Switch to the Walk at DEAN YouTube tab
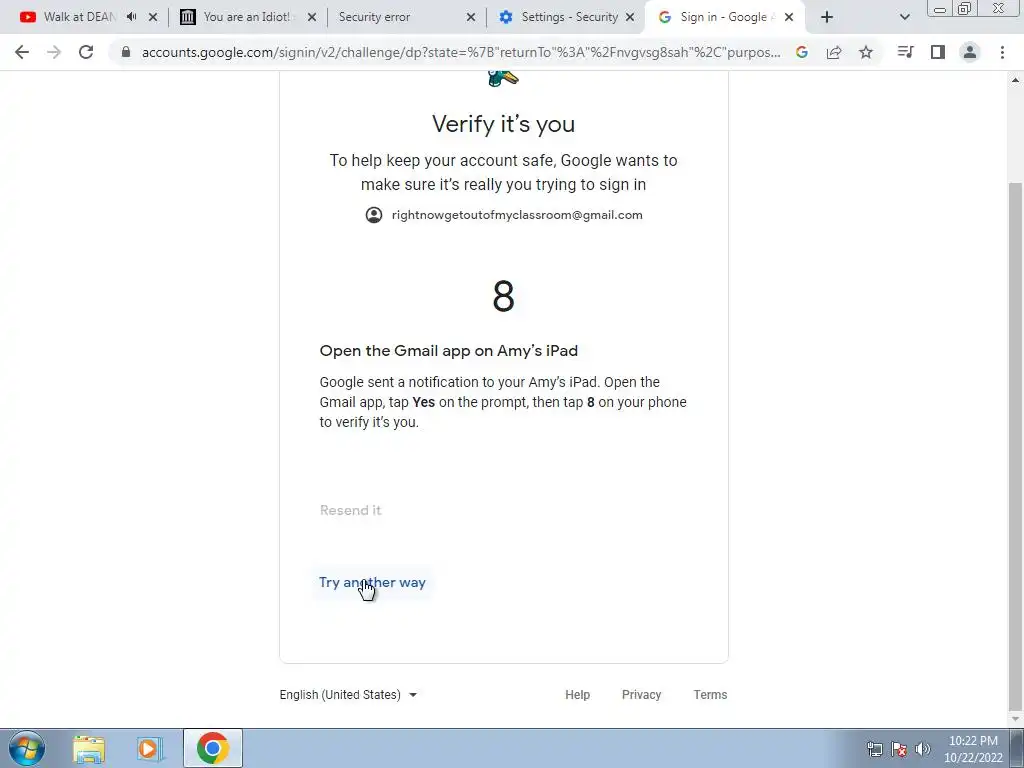The width and height of the screenshot is (1024, 768). (80, 17)
